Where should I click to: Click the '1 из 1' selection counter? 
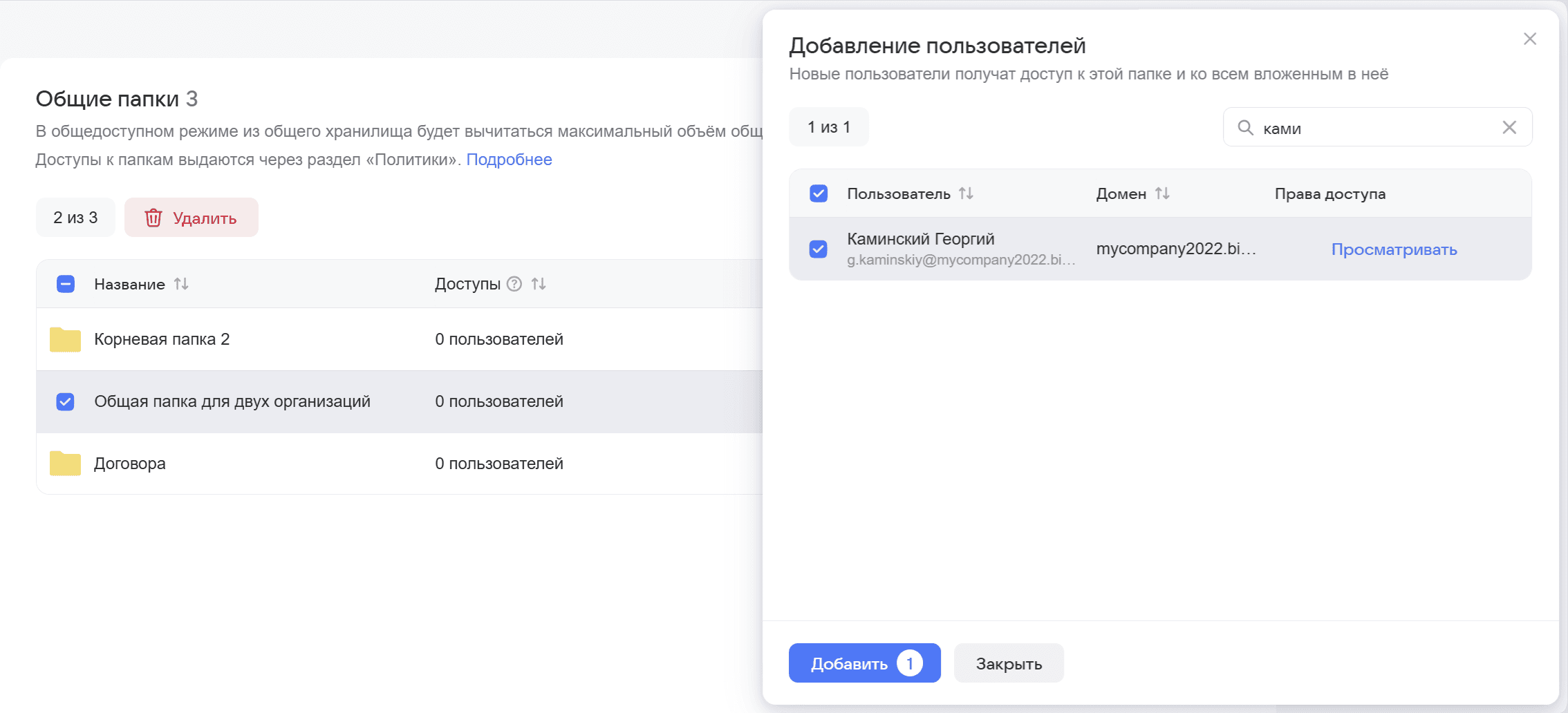coord(829,127)
